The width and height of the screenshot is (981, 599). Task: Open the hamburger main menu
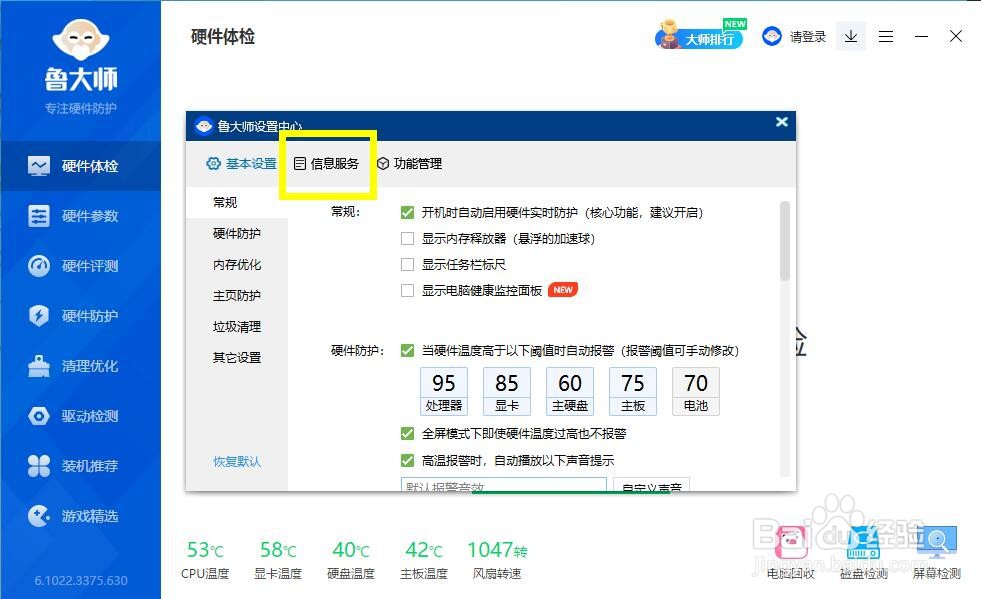[886, 37]
